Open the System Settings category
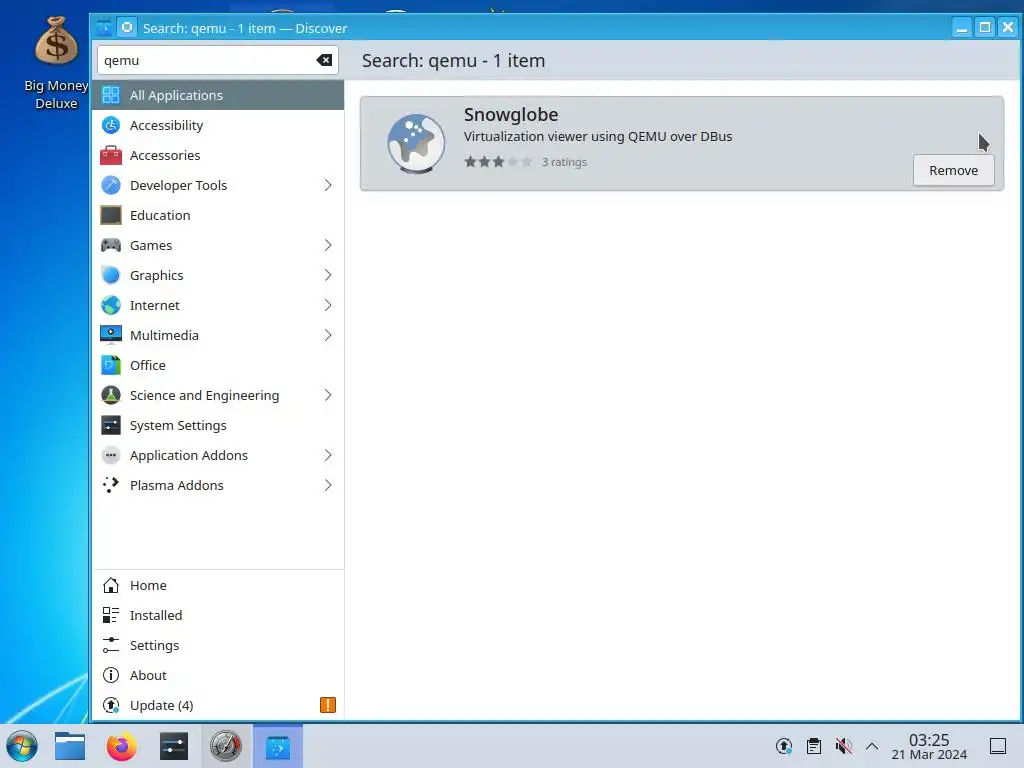The image size is (1024, 768). coord(218,425)
